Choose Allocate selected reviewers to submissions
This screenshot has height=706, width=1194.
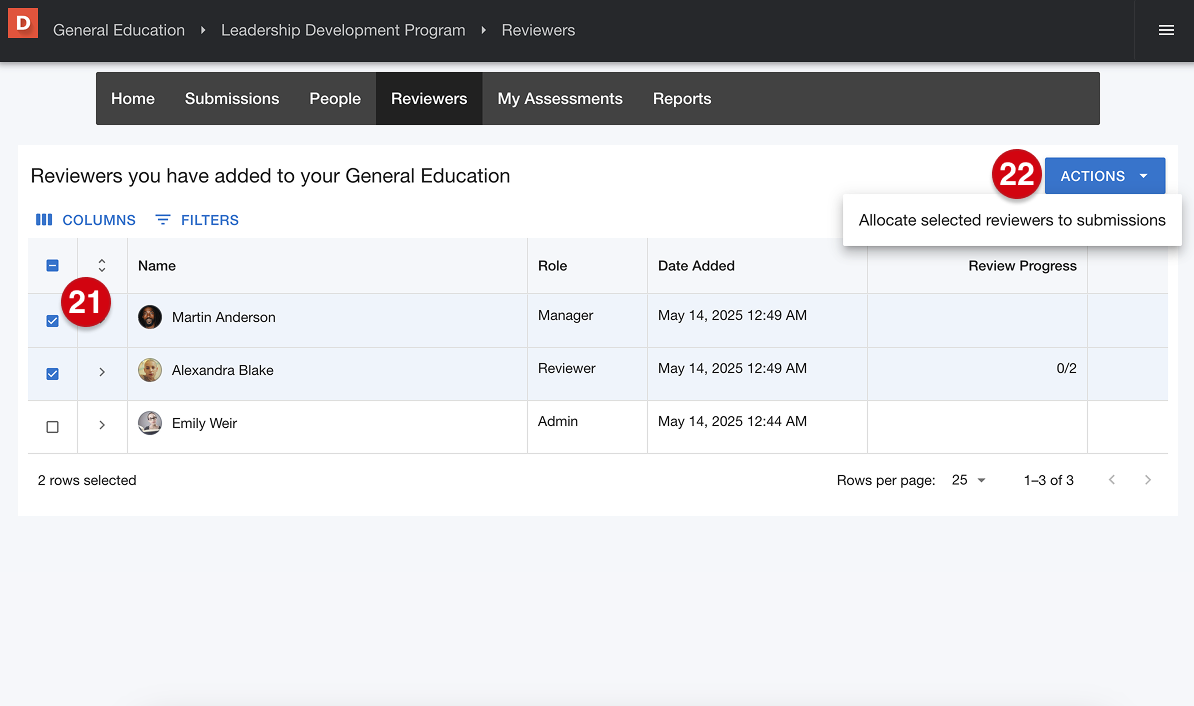(1012, 220)
